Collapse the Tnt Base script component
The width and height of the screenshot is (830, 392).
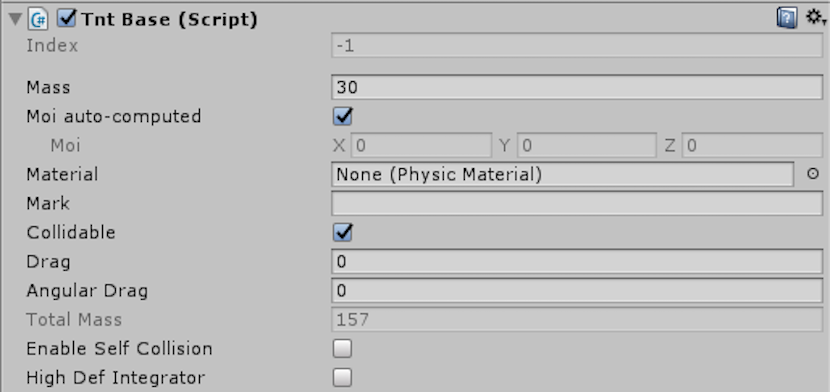click(x=15, y=20)
